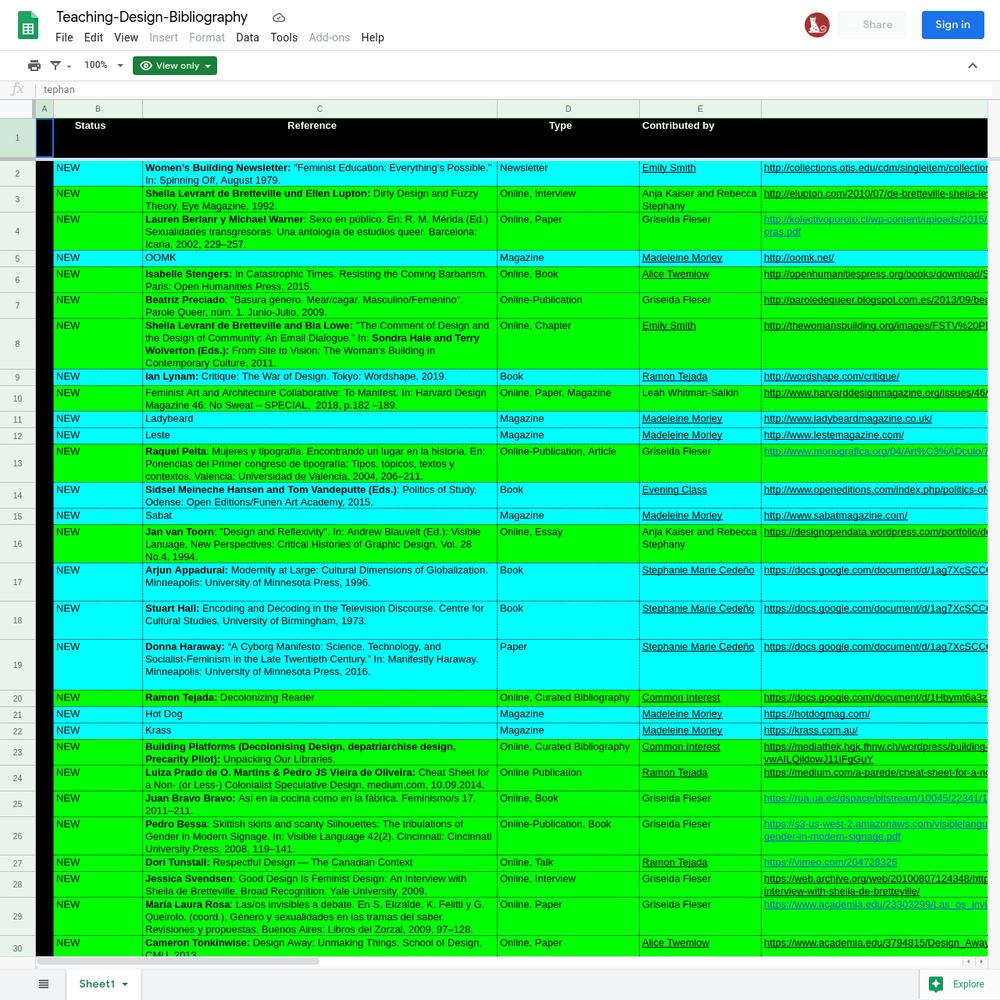Select the Type header cell

(568, 138)
